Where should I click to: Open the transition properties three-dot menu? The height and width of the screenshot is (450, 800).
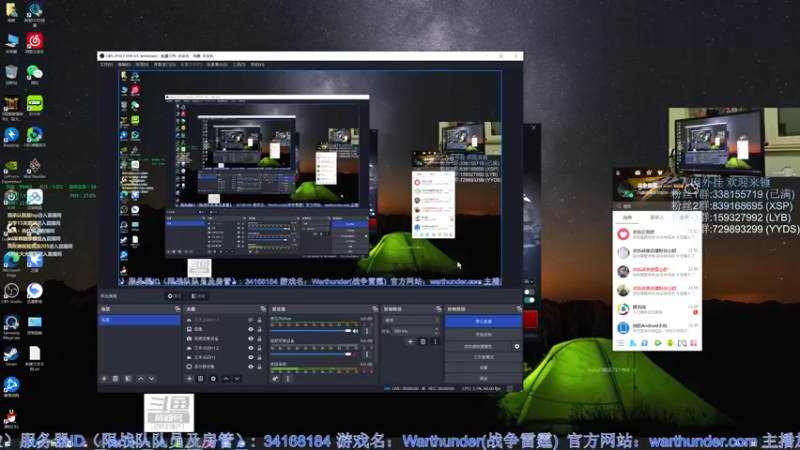click(x=435, y=342)
